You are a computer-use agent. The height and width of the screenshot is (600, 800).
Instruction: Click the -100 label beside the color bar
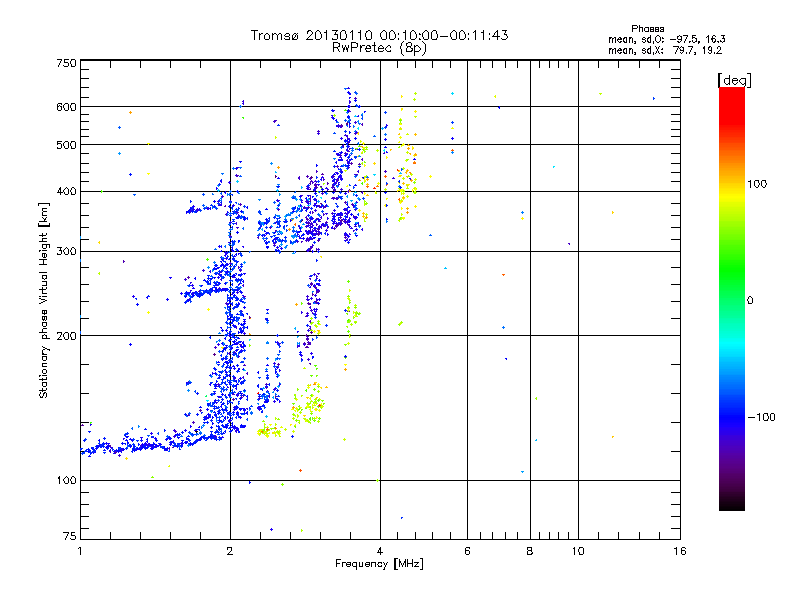tap(761, 417)
